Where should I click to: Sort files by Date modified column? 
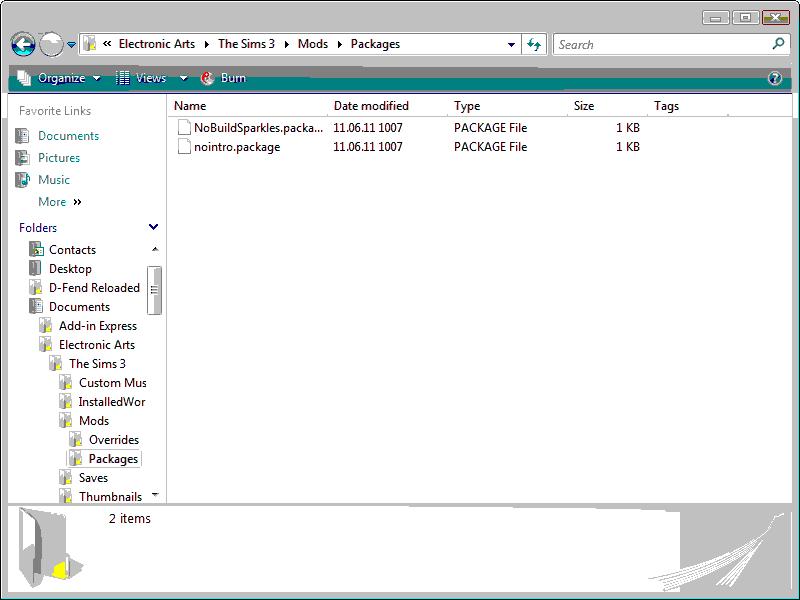371,106
